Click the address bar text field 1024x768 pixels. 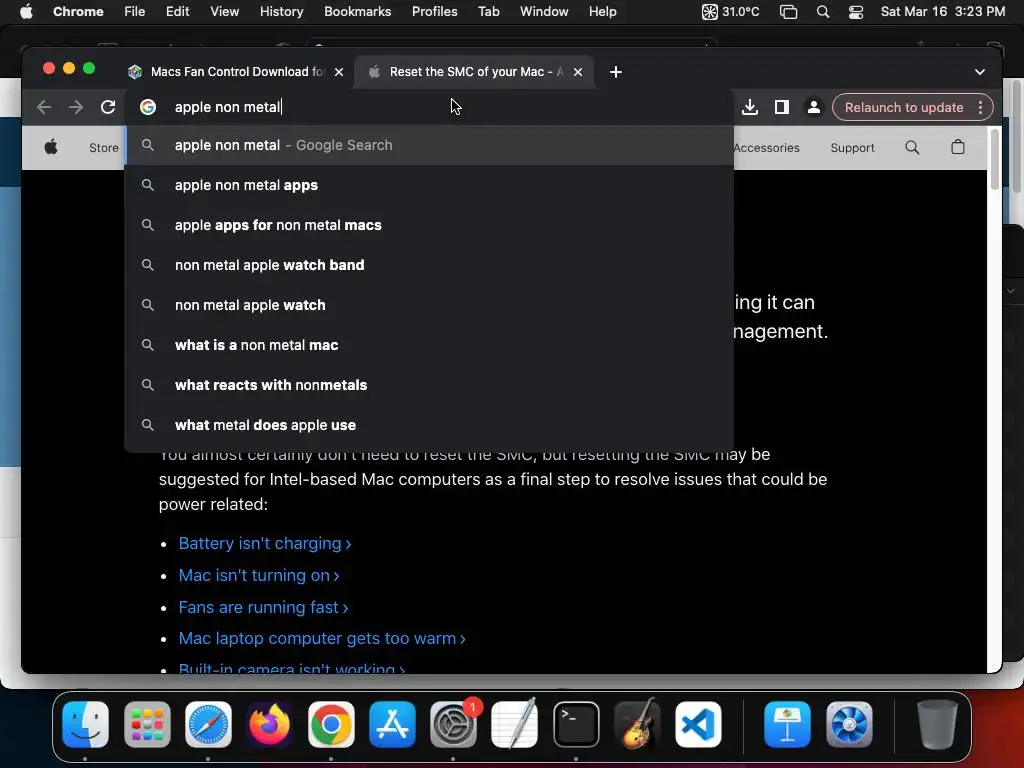pyautogui.click(x=431, y=107)
